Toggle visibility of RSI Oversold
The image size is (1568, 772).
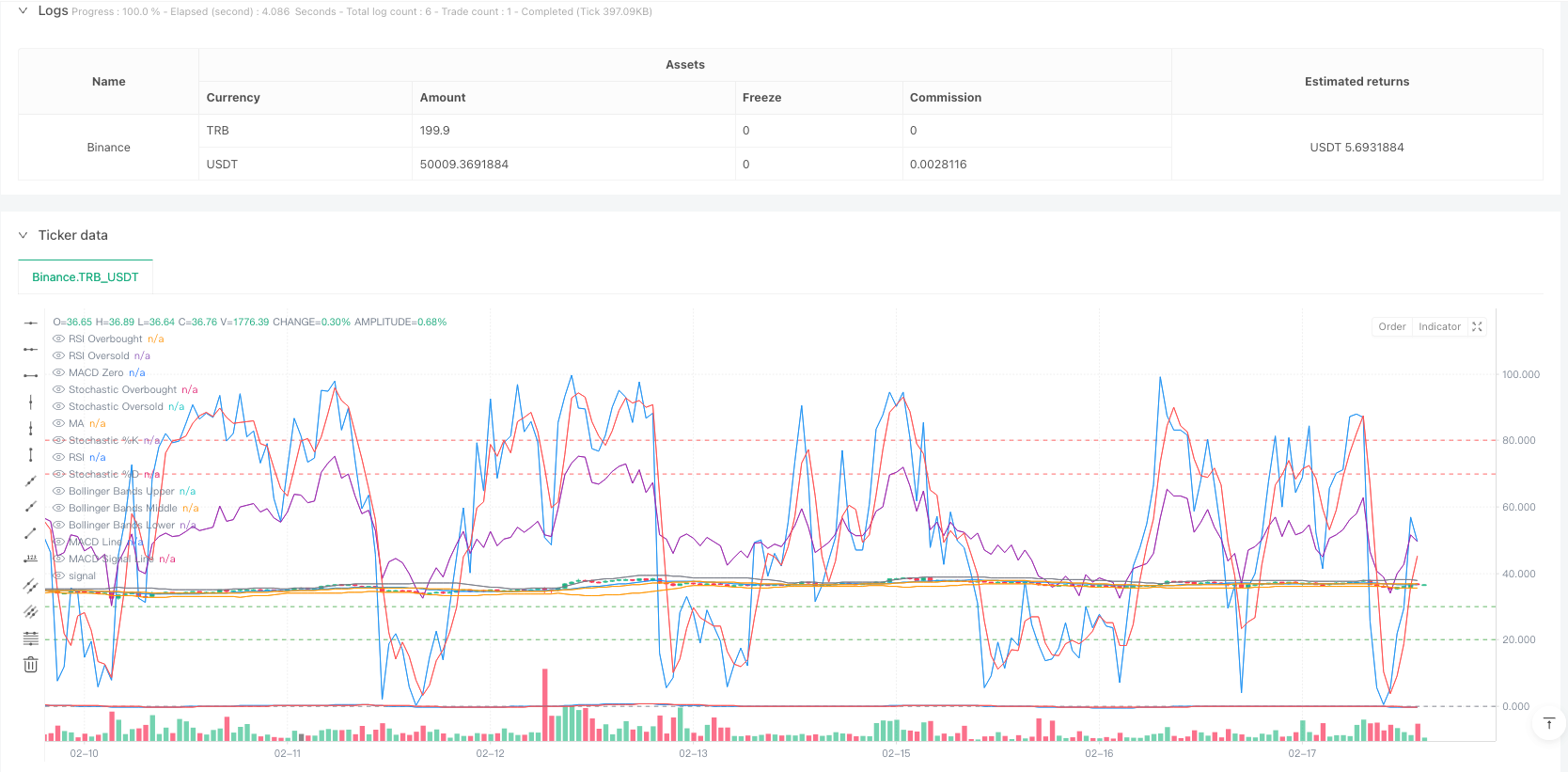point(58,355)
